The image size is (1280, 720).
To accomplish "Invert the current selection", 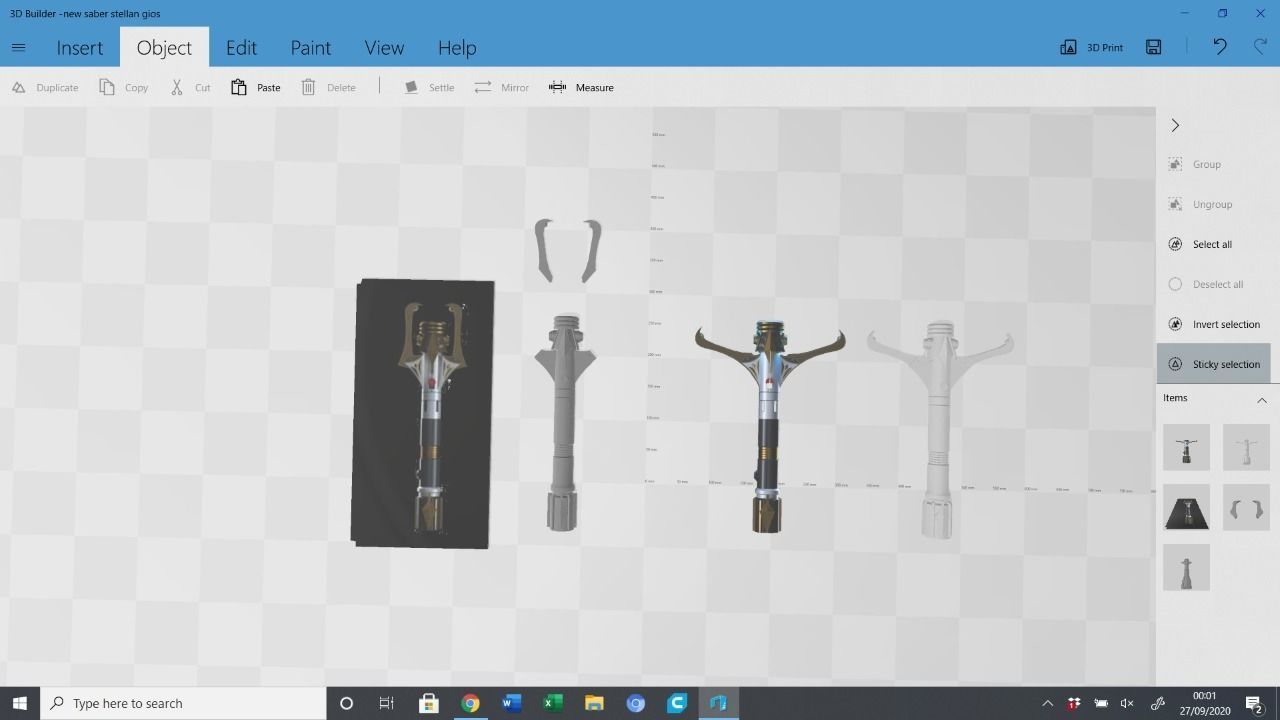I will click(1213, 324).
